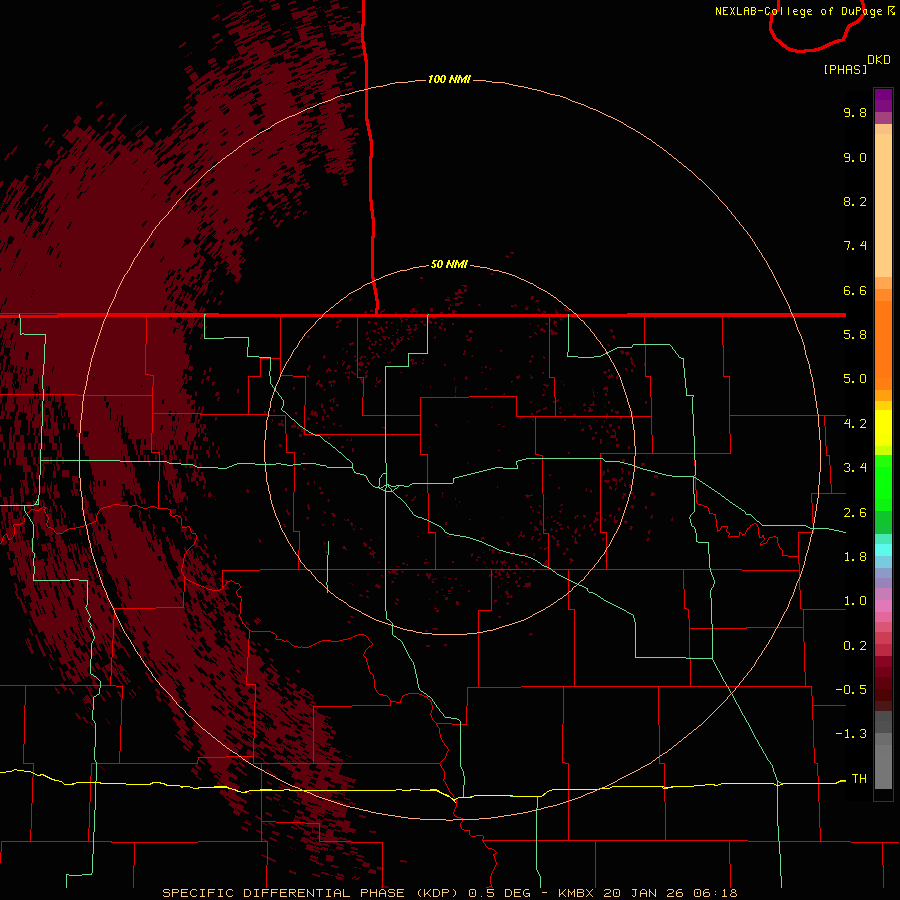Click the 9.0 scale value
The image size is (900, 900).
click(x=855, y=157)
